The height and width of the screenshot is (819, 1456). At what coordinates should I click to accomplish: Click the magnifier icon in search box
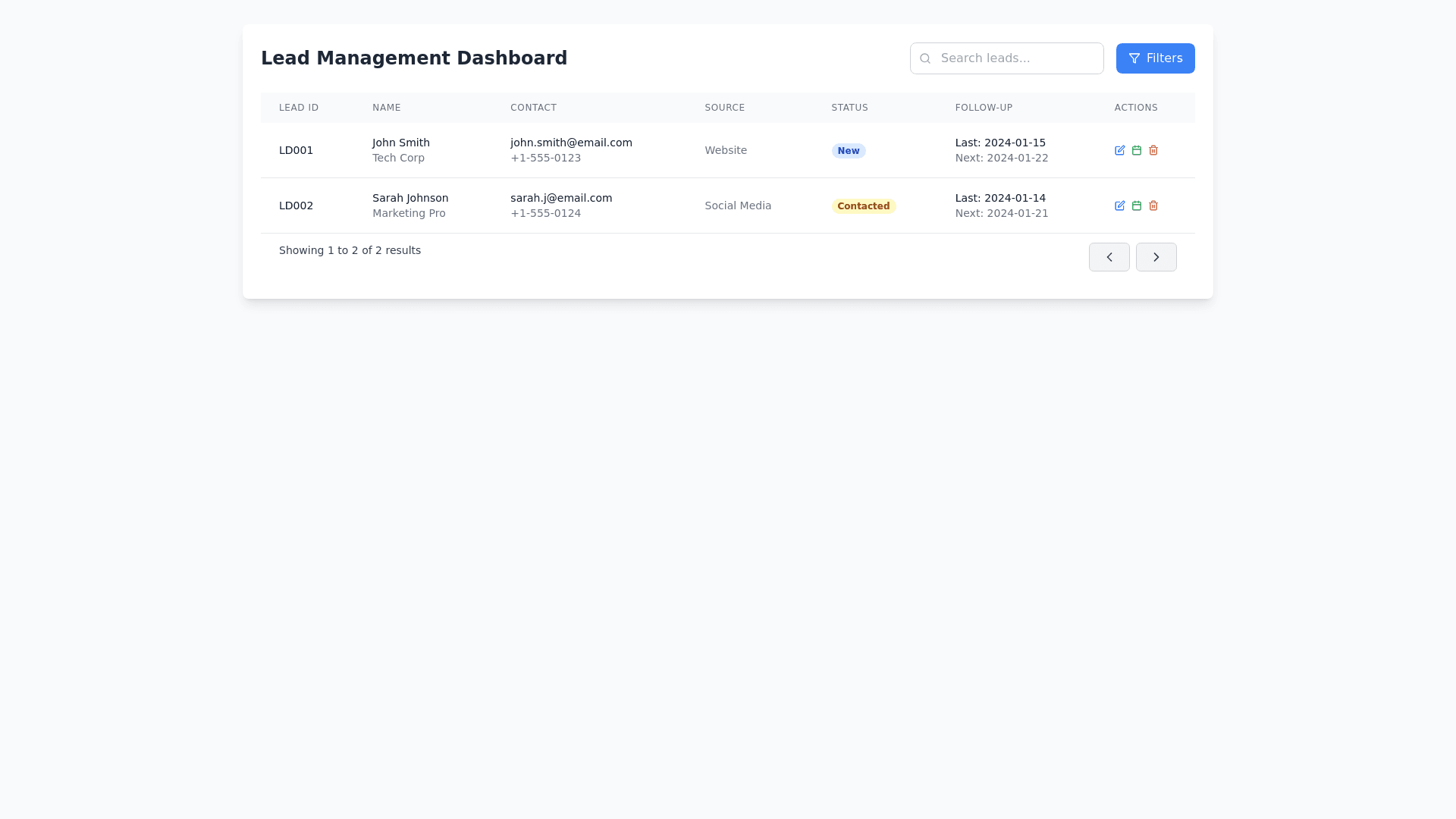pos(924,58)
